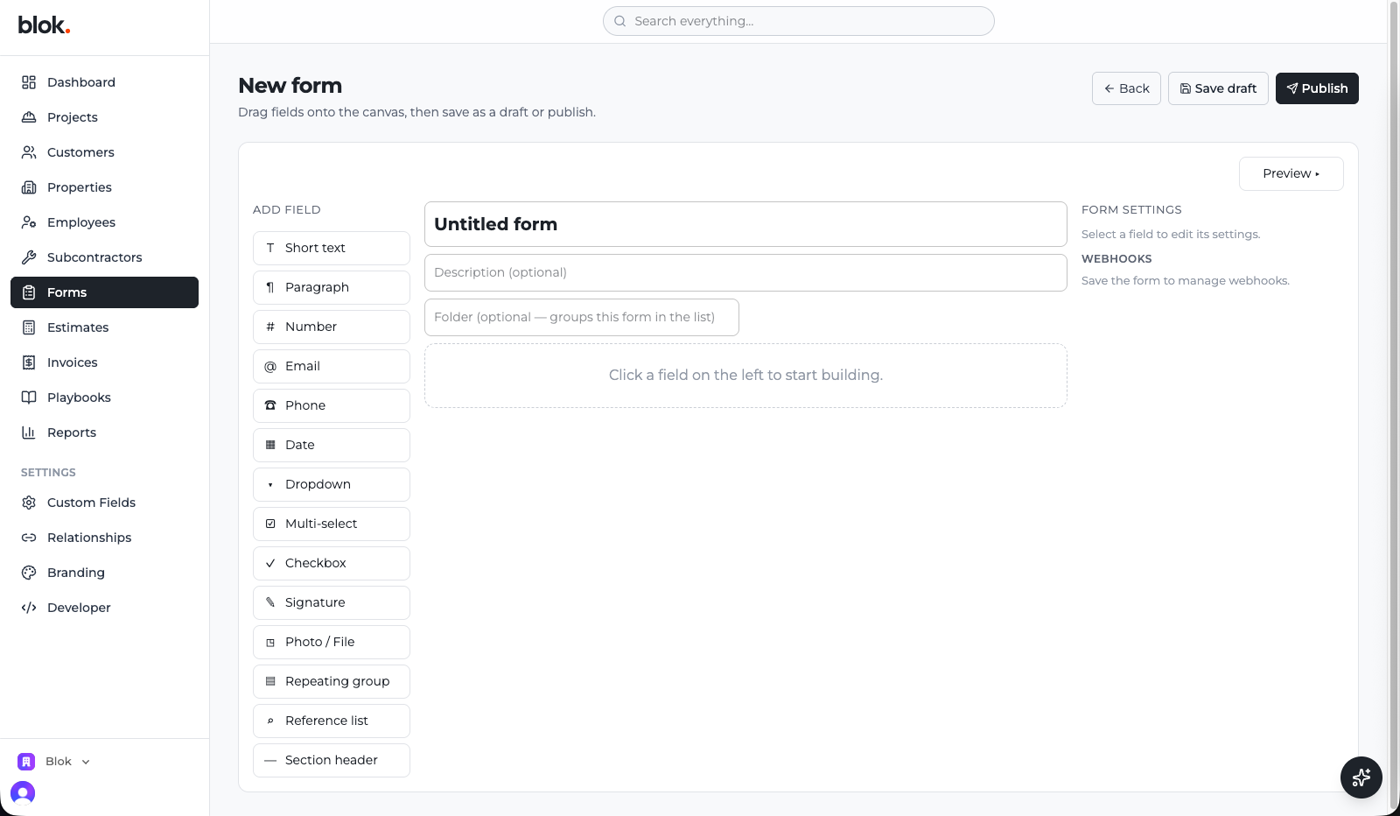Add a Paragraph field

(x=331, y=287)
